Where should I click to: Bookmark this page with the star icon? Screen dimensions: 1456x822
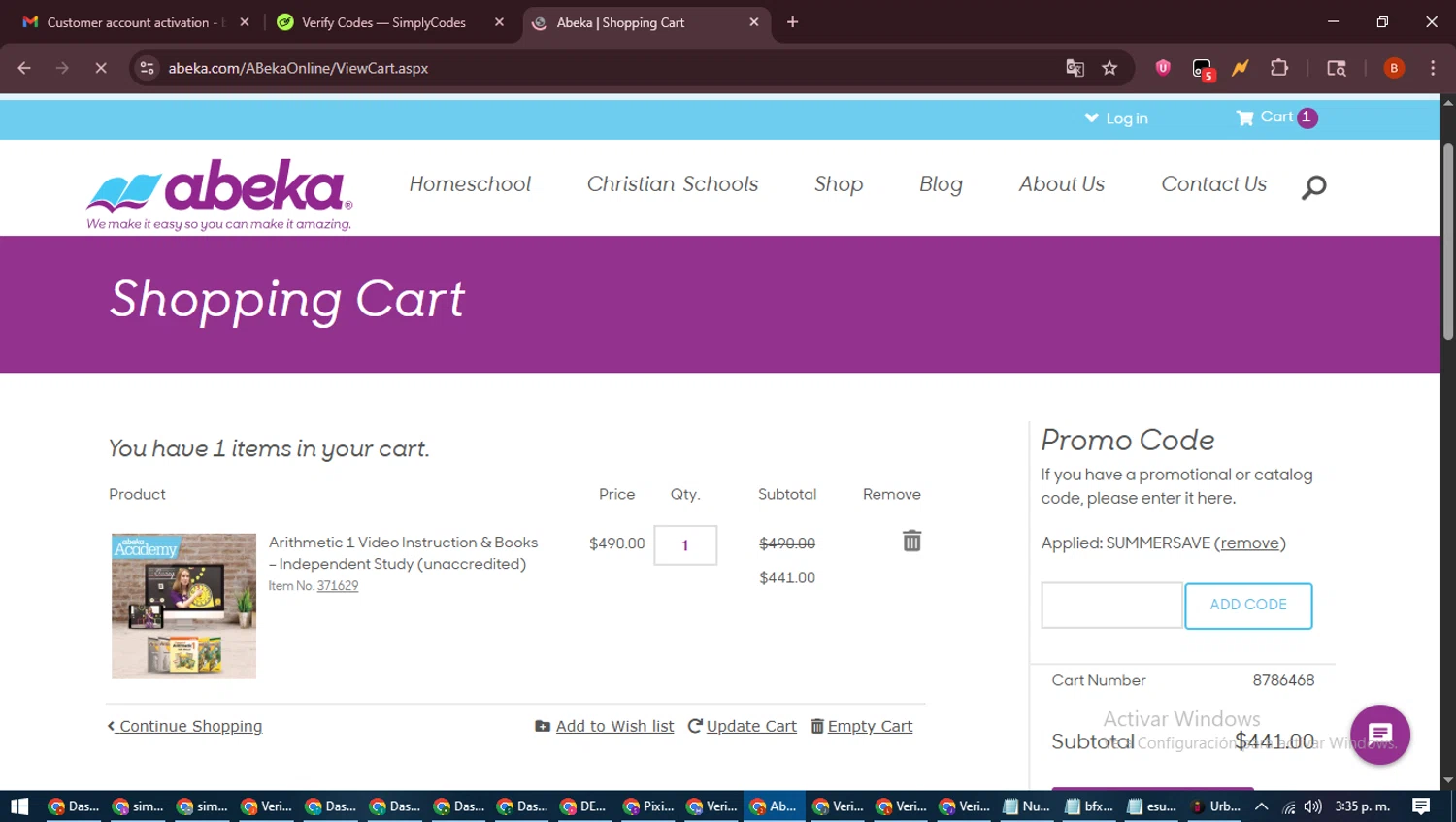[1109, 68]
